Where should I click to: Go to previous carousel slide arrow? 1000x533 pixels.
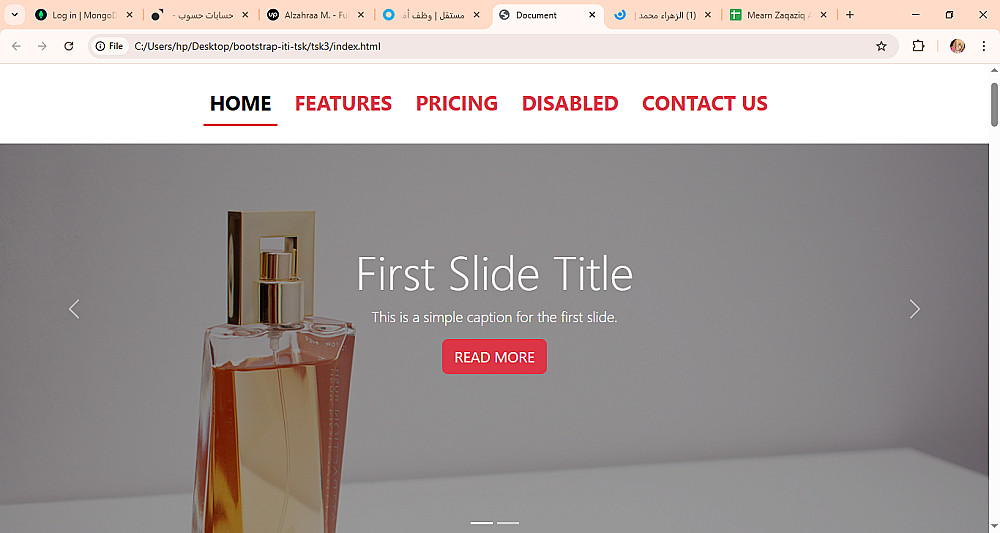click(74, 309)
